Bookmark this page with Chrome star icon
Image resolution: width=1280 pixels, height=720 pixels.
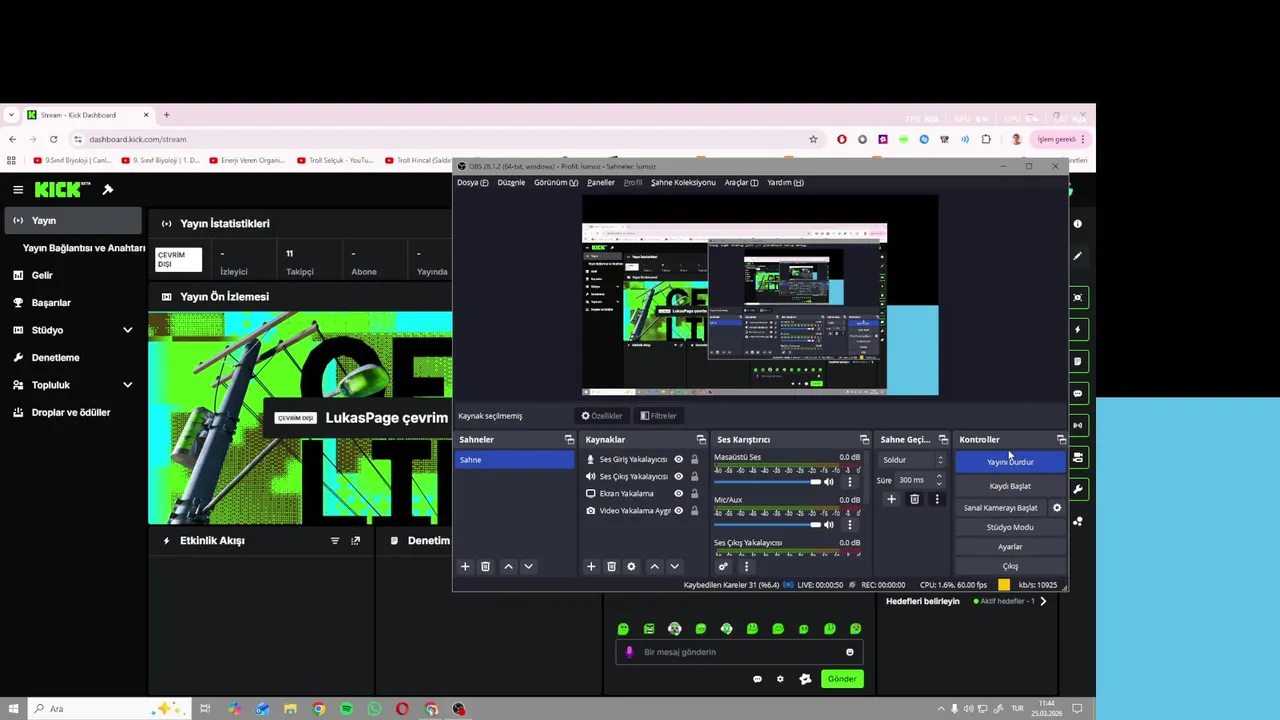pos(813,139)
